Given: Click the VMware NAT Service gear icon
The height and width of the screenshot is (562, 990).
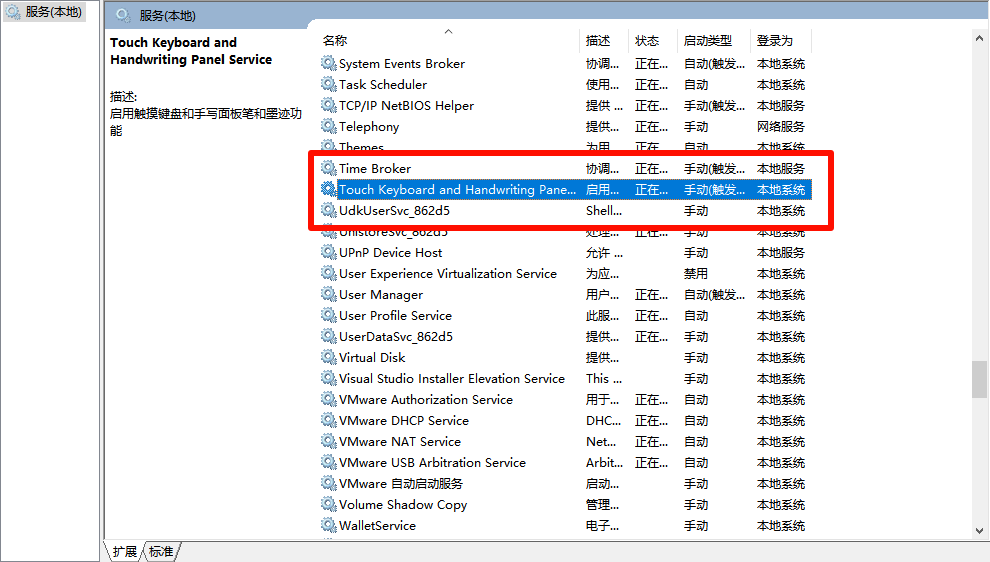Looking at the screenshot, I should point(329,442).
